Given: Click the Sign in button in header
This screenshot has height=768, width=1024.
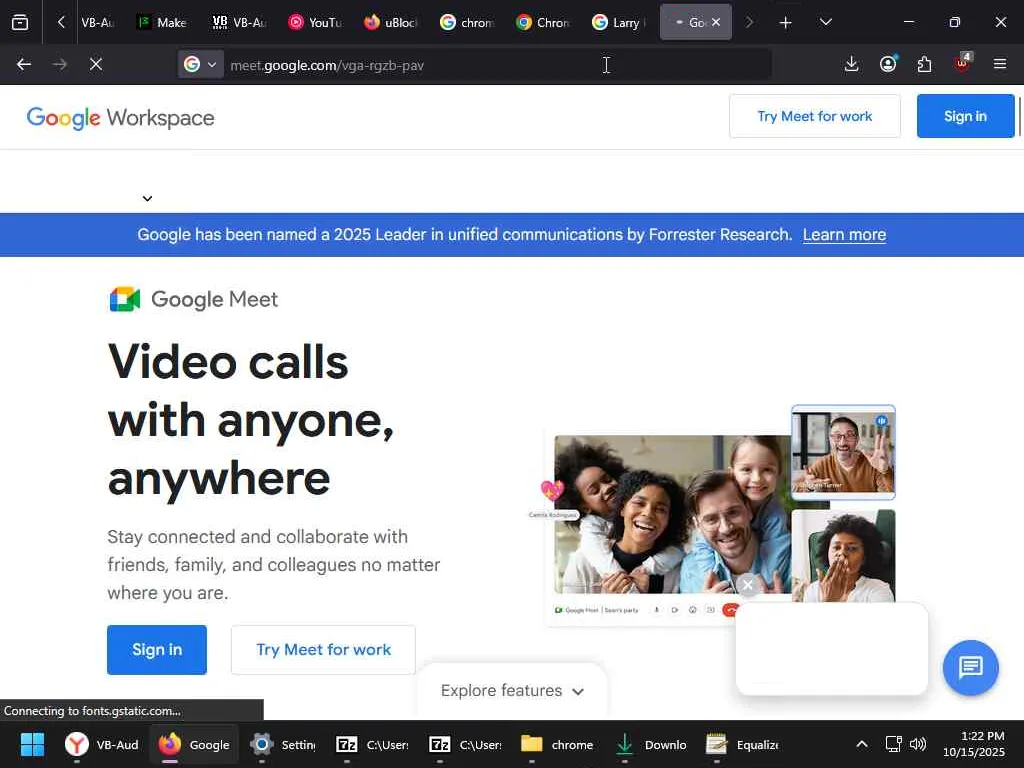Looking at the screenshot, I should click(x=965, y=116).
